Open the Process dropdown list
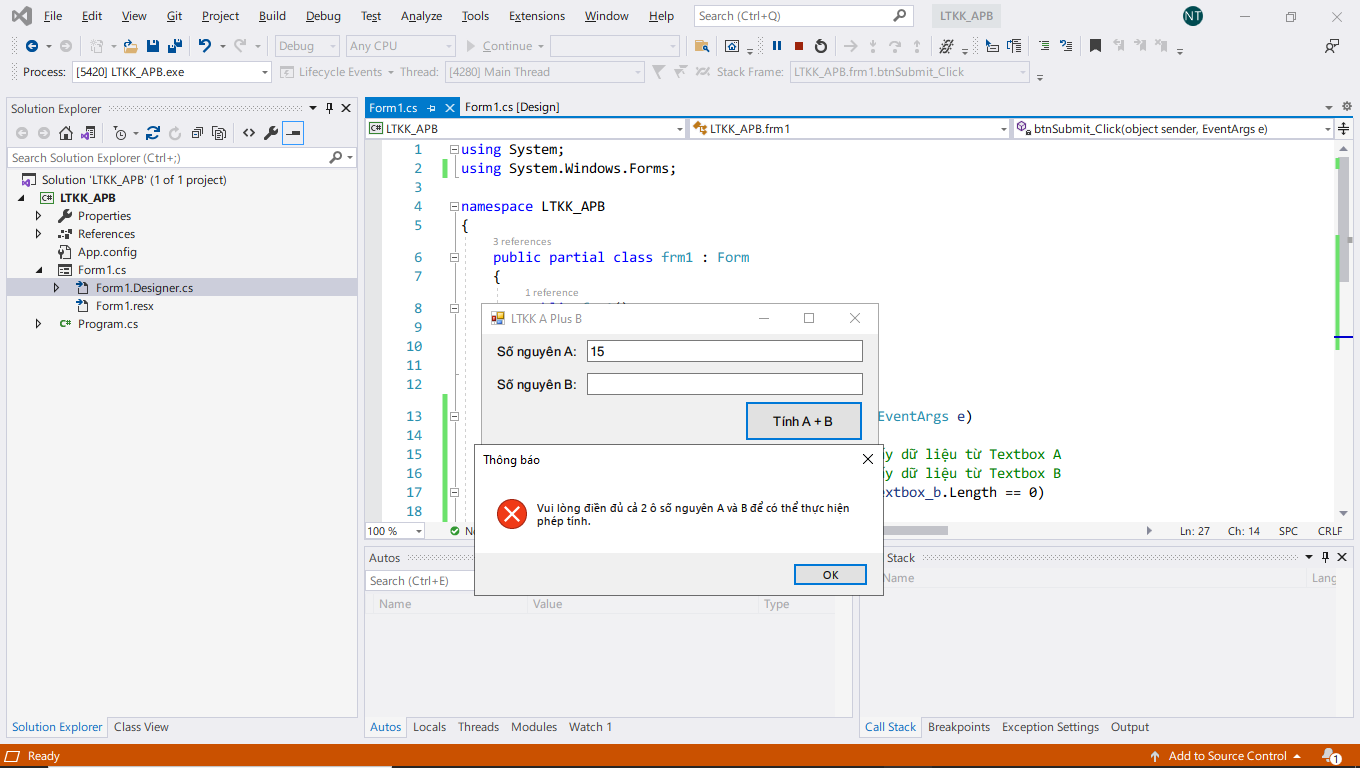Image resolution: width=1360 pixels, height=768 pixels. point(265,72)
